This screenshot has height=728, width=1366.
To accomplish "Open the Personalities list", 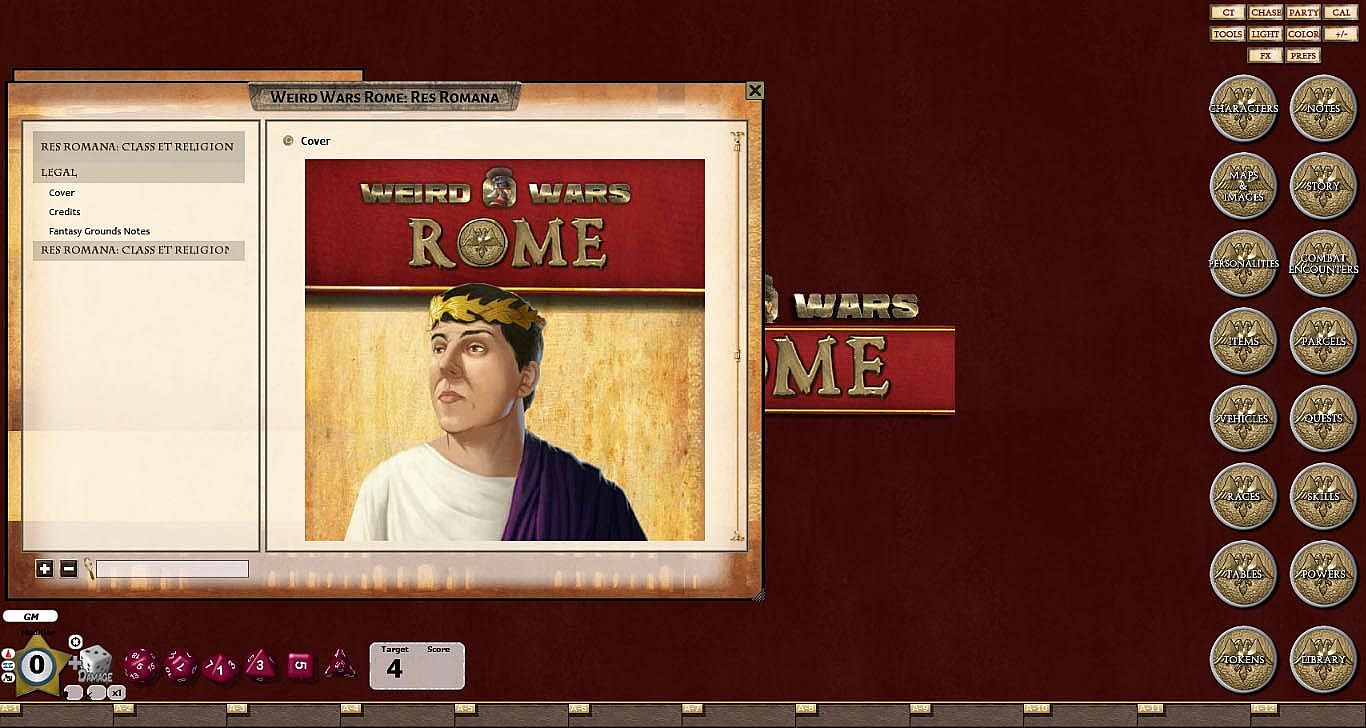I will pos(1243,264).
